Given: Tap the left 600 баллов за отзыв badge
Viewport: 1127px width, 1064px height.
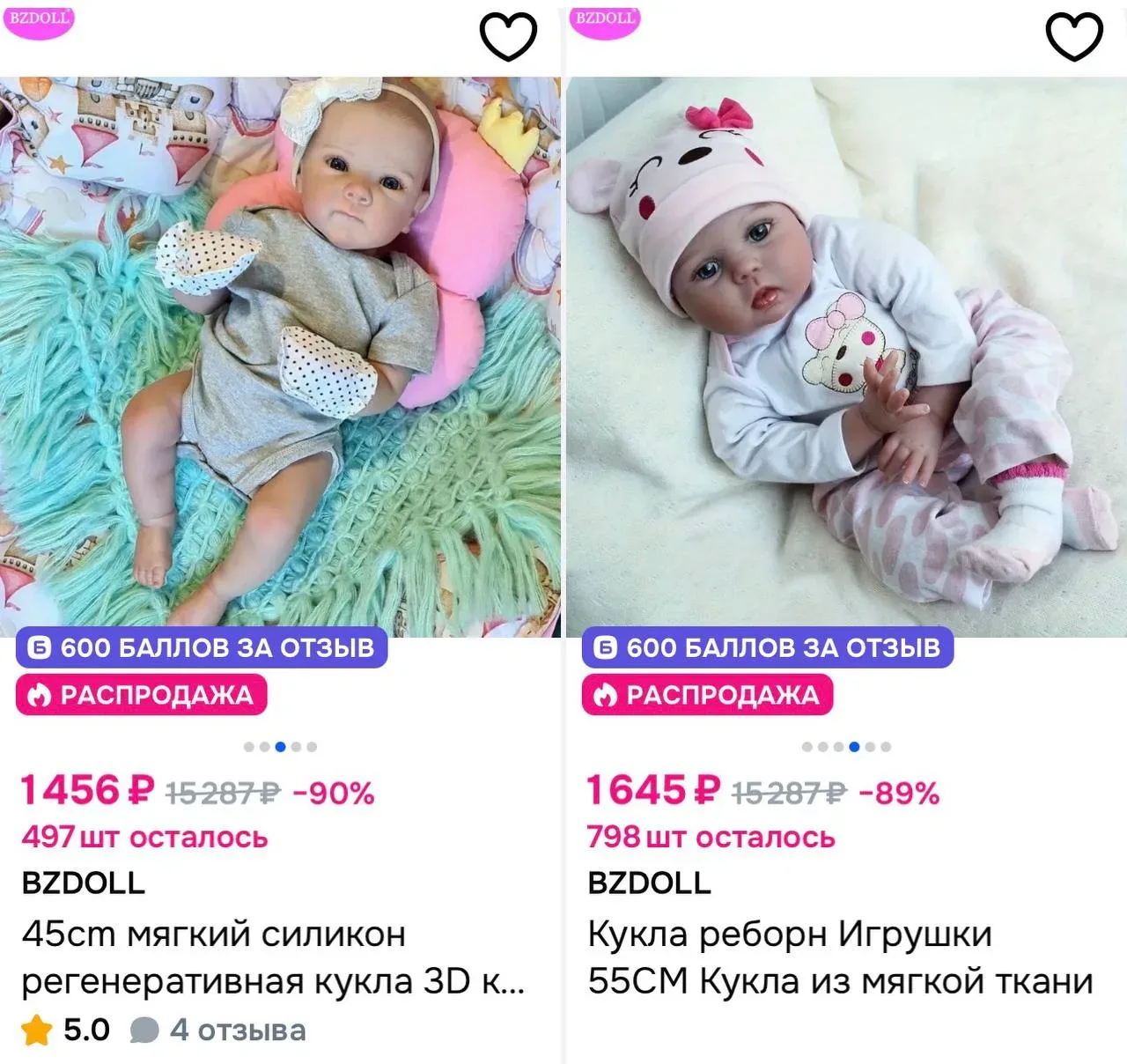Looking at the screenshot, I should [202, 647].
